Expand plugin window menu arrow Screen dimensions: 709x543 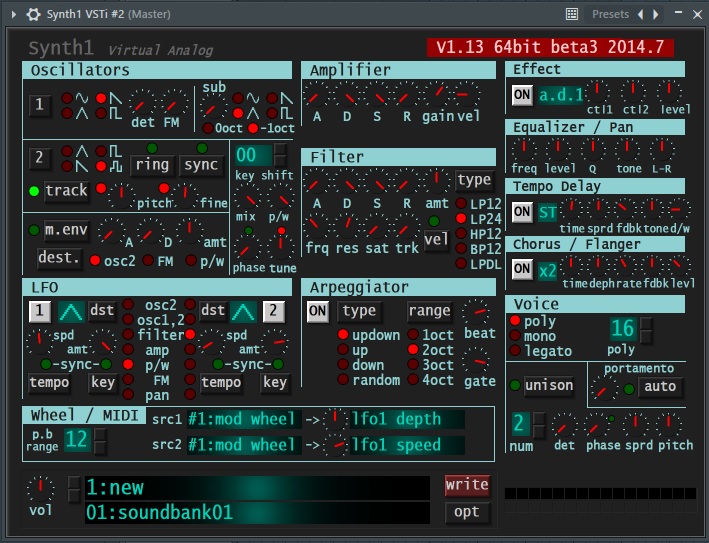pos(14,14)
